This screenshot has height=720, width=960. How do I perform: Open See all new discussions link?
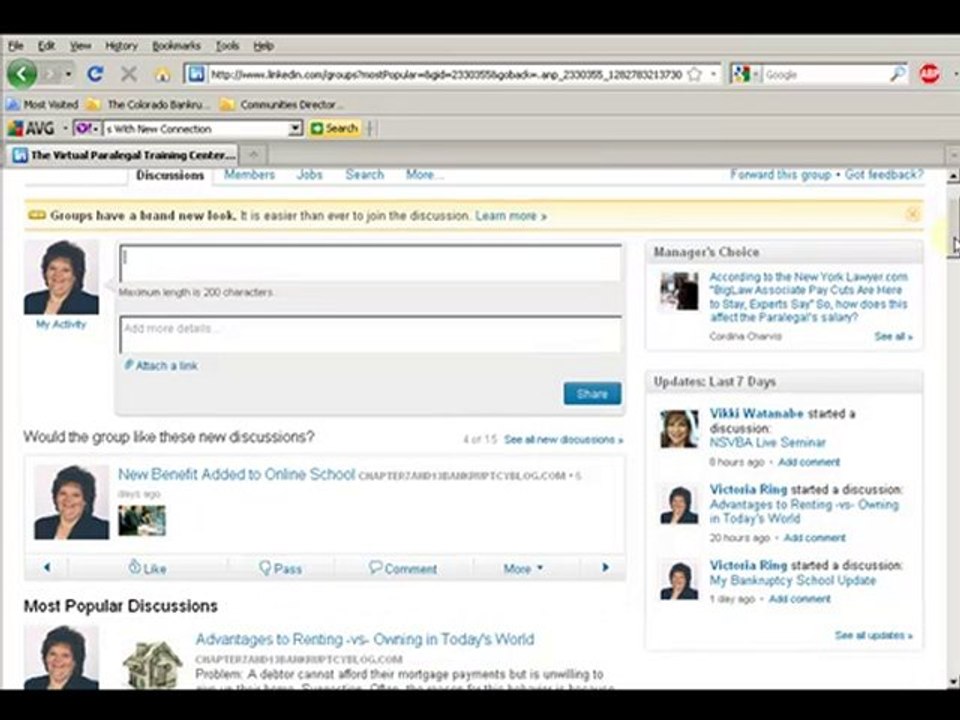coord(563,440)
